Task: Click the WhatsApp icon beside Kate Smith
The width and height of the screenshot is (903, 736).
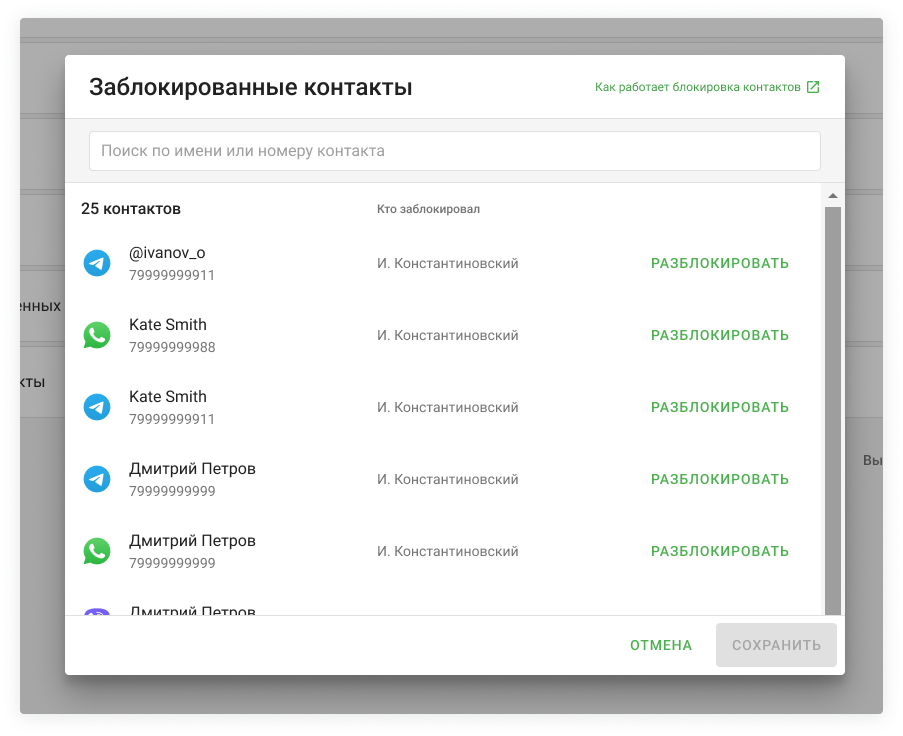Action: [x=97, y=335]
